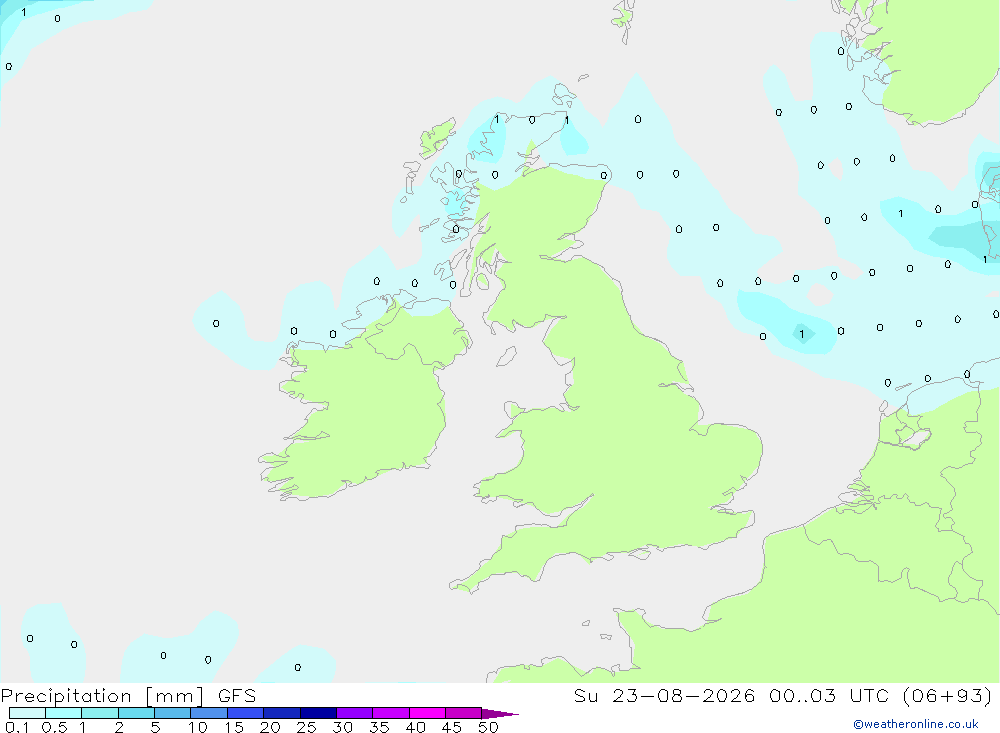The width and height of the screenshot is (1000, 733).
Task: Click the "35" legend scale label
Action: (x=379, y=727)
